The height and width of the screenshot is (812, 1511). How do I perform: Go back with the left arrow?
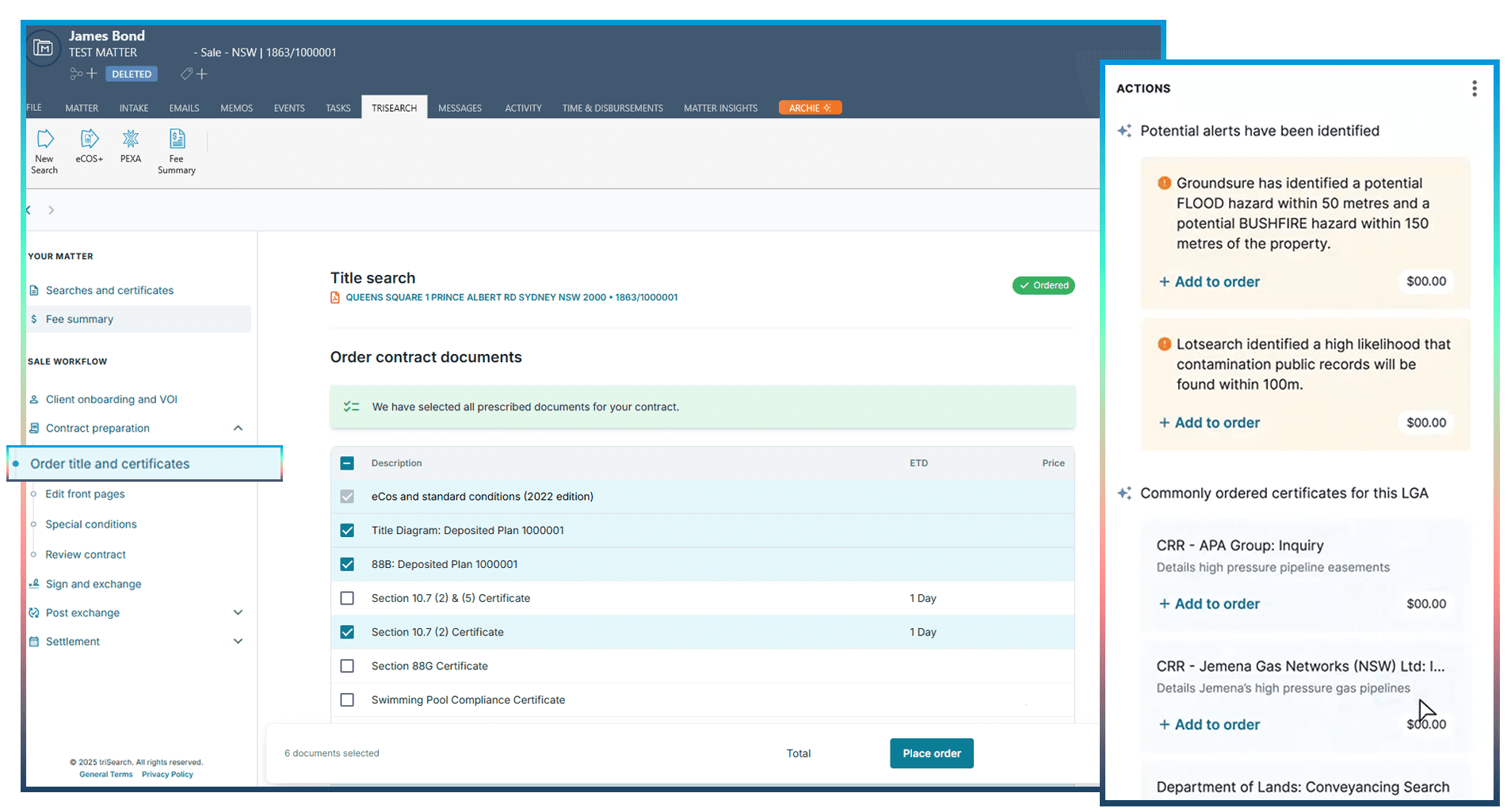tap(29, 210)
